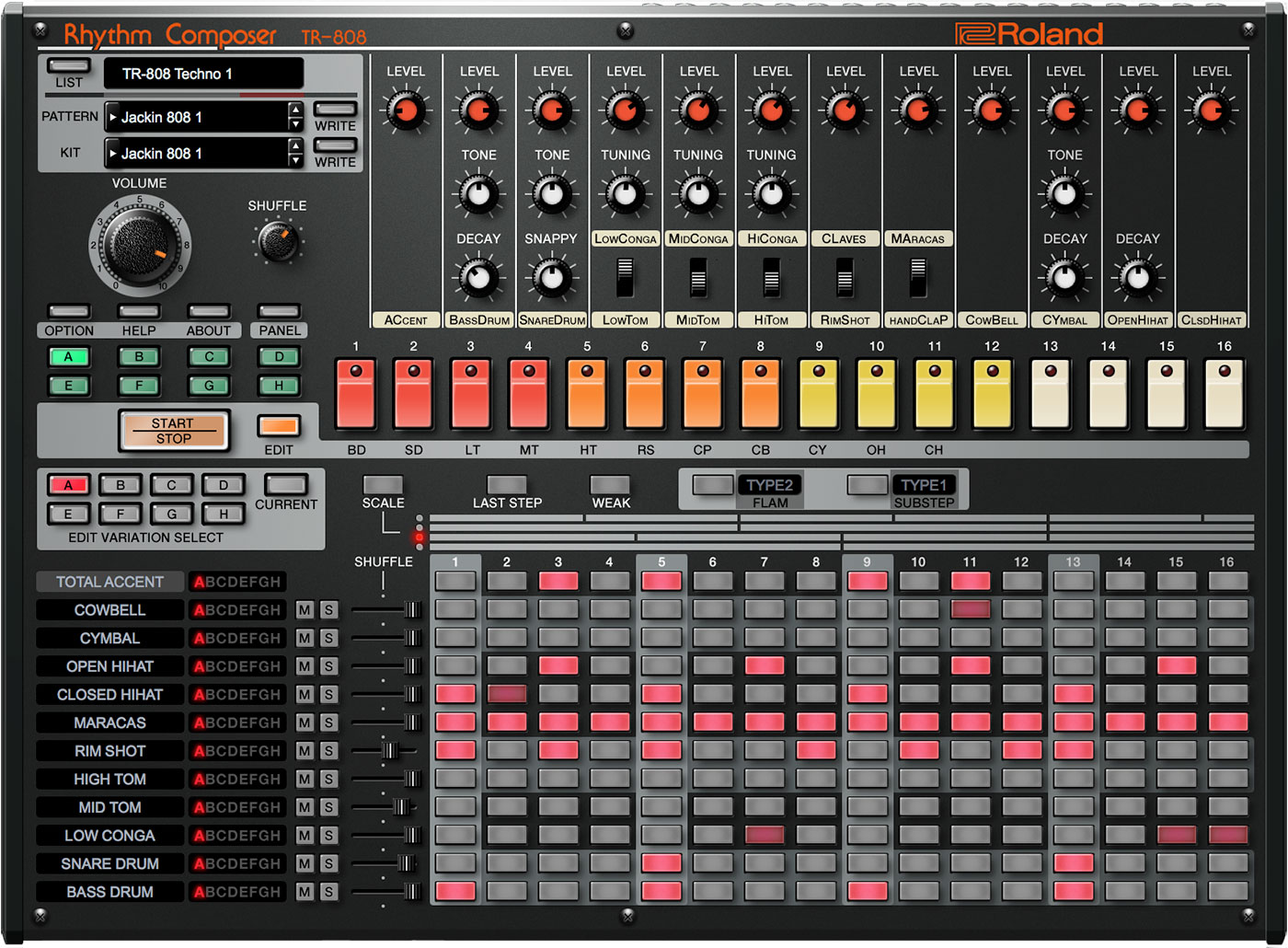
Task: Click the CowBell LEVEL knob
Action: tap(991, 110)
